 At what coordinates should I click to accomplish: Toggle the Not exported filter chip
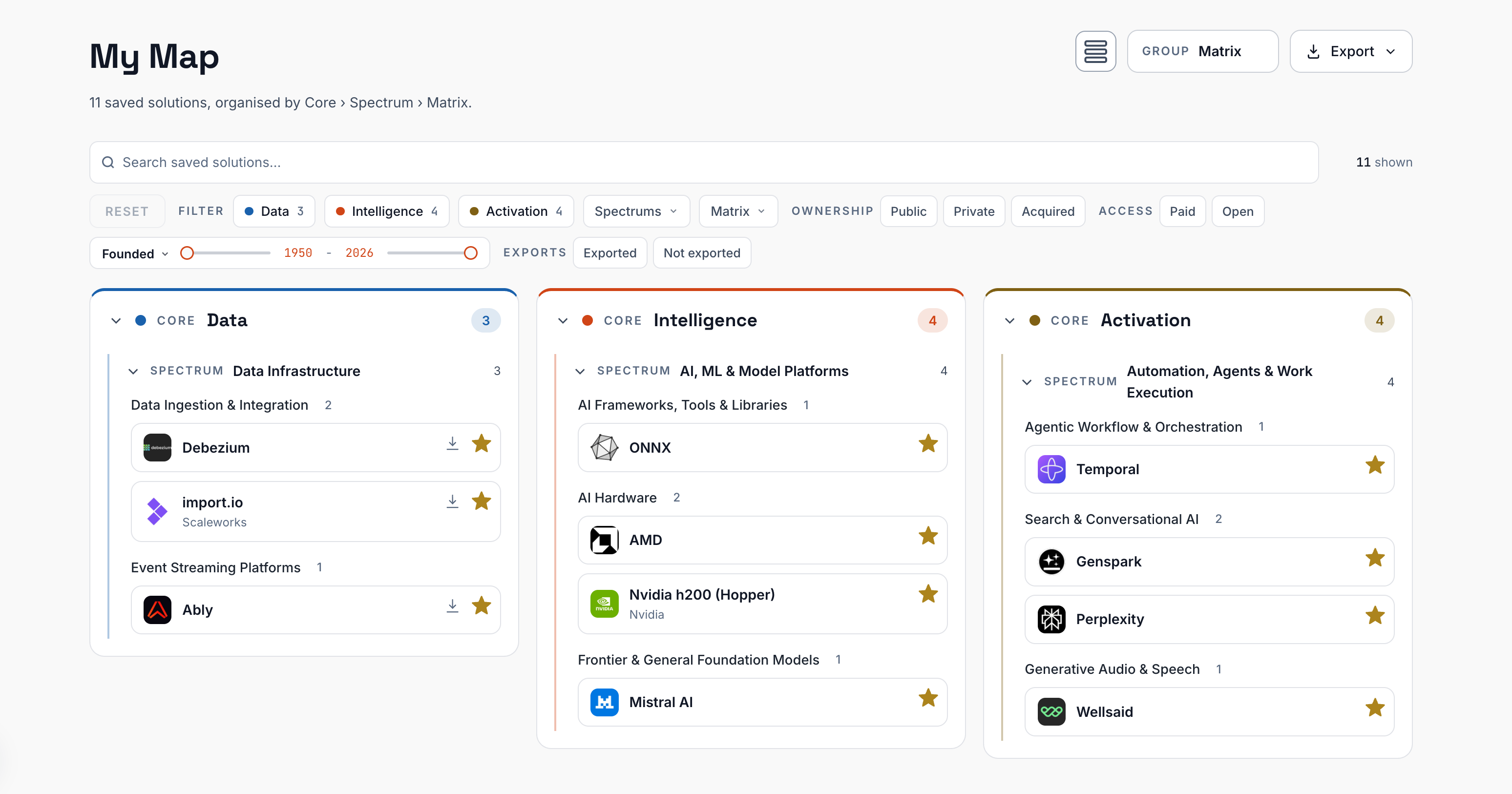coord(701,253)
